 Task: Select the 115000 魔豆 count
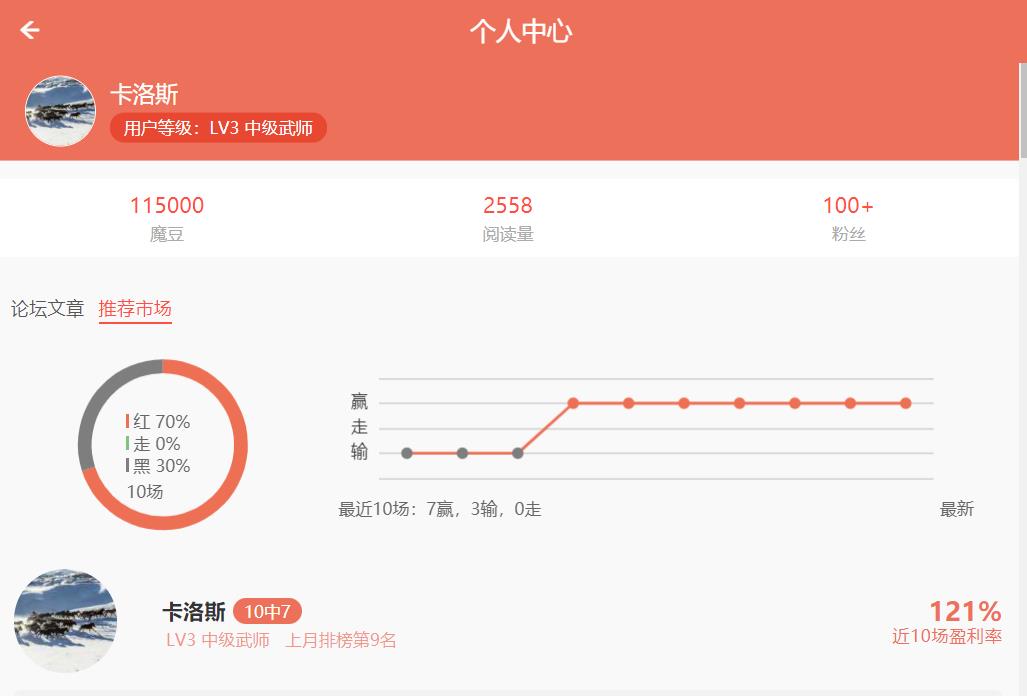[166, 219]
